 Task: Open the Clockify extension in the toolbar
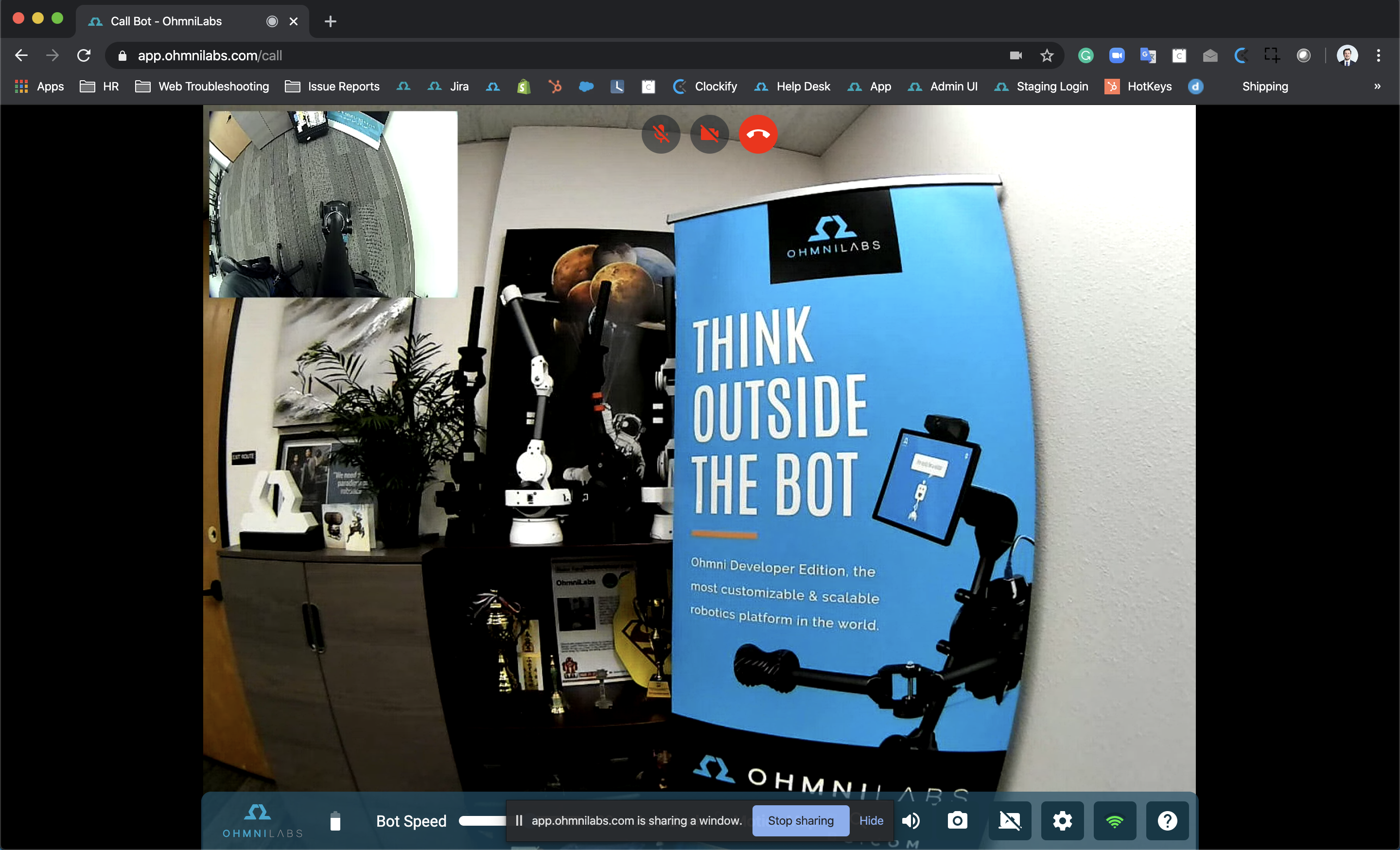pos(1241,55)
